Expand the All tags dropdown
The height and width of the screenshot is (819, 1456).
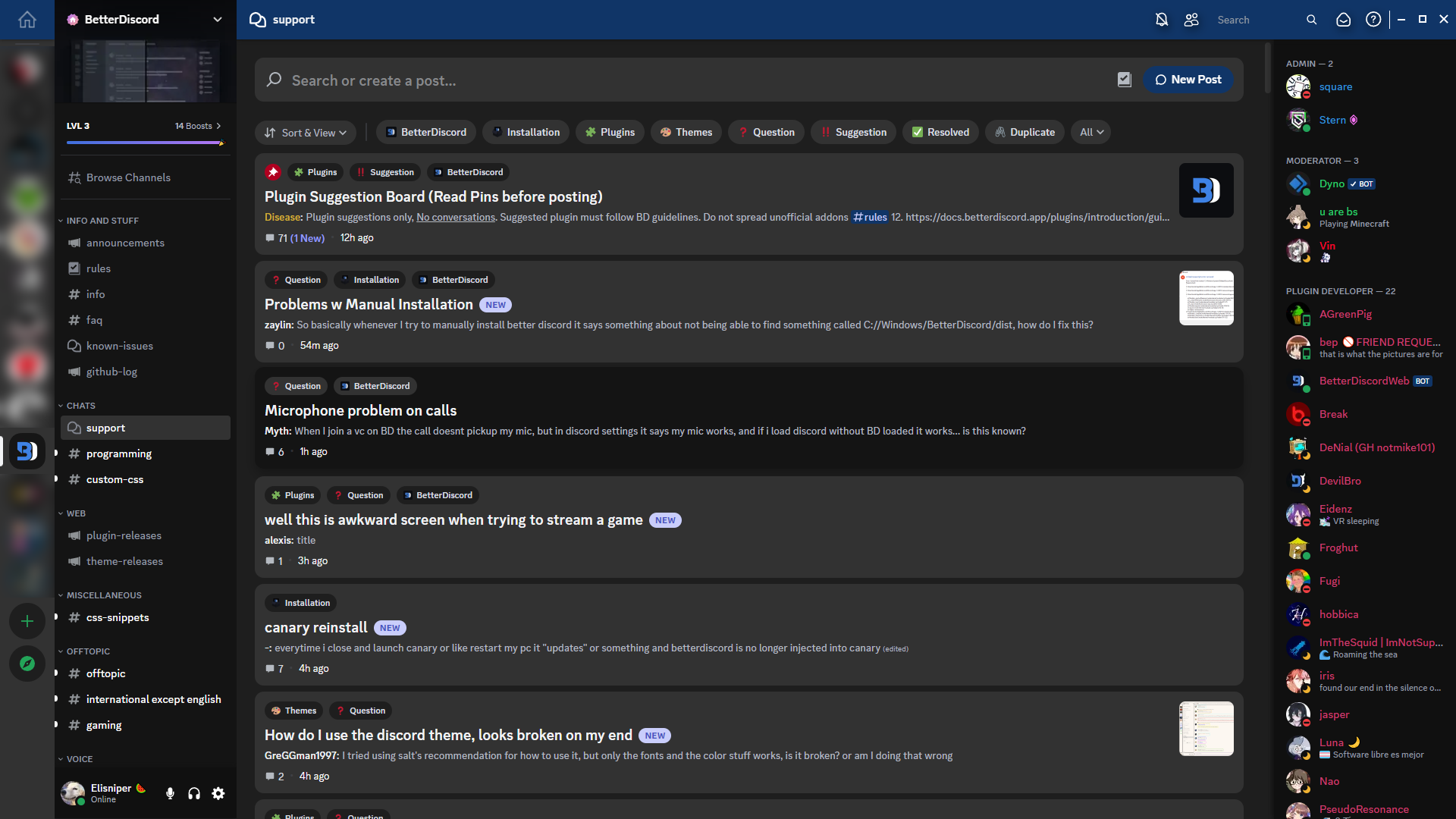point(1091,132)
